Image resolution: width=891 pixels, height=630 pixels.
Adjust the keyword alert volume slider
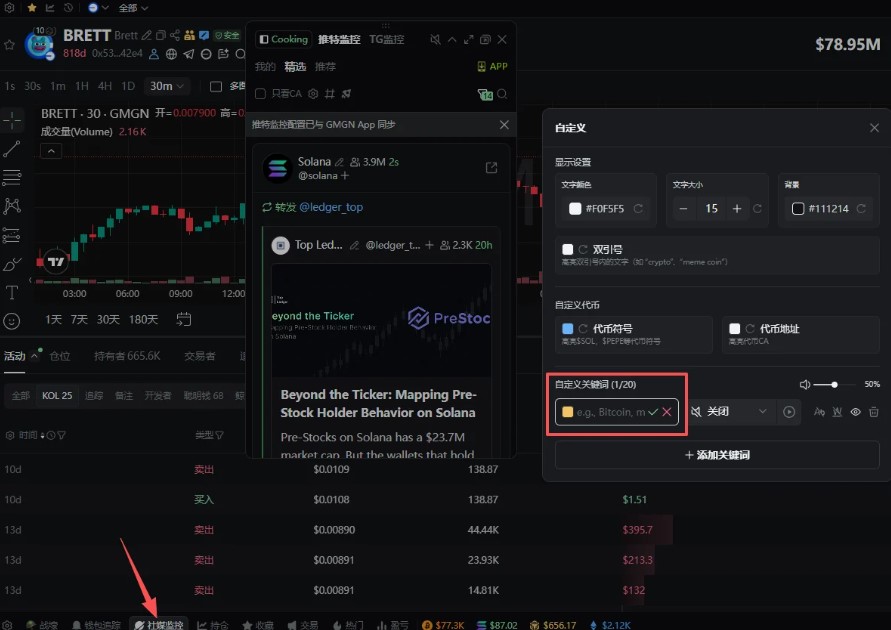click(834, 385)
